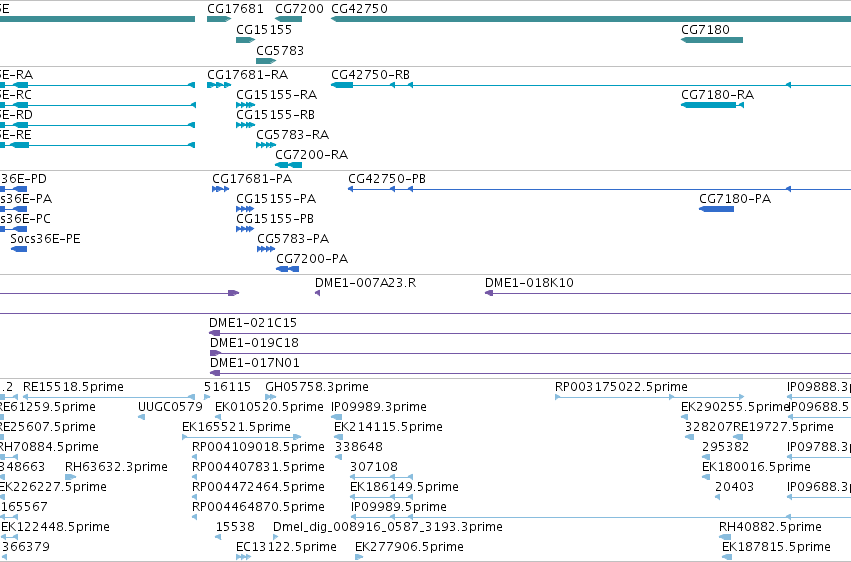Select BAC clone DME1-018K10 label

click(529, 283)
